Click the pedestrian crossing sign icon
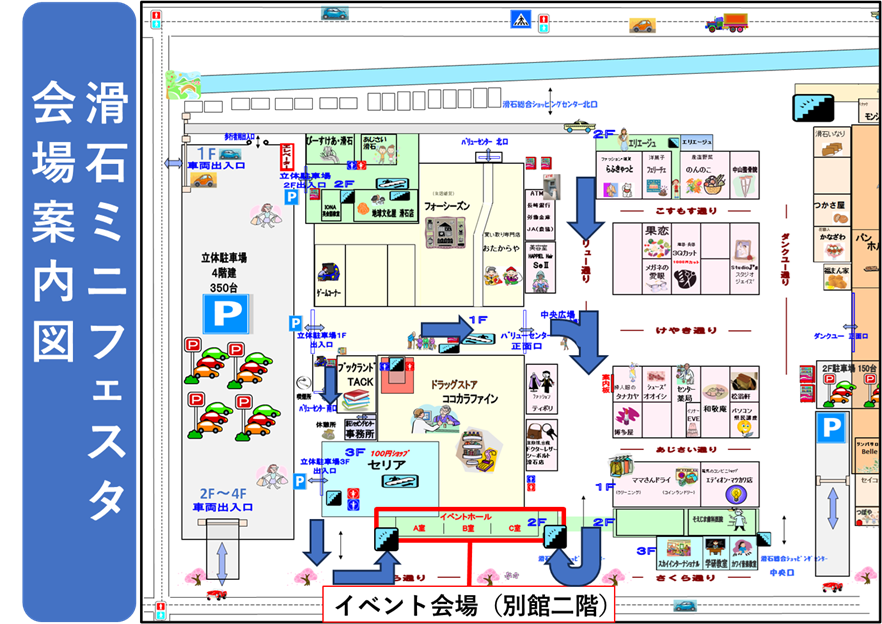Viewport: 882px width, 624px height. [521, 18]
